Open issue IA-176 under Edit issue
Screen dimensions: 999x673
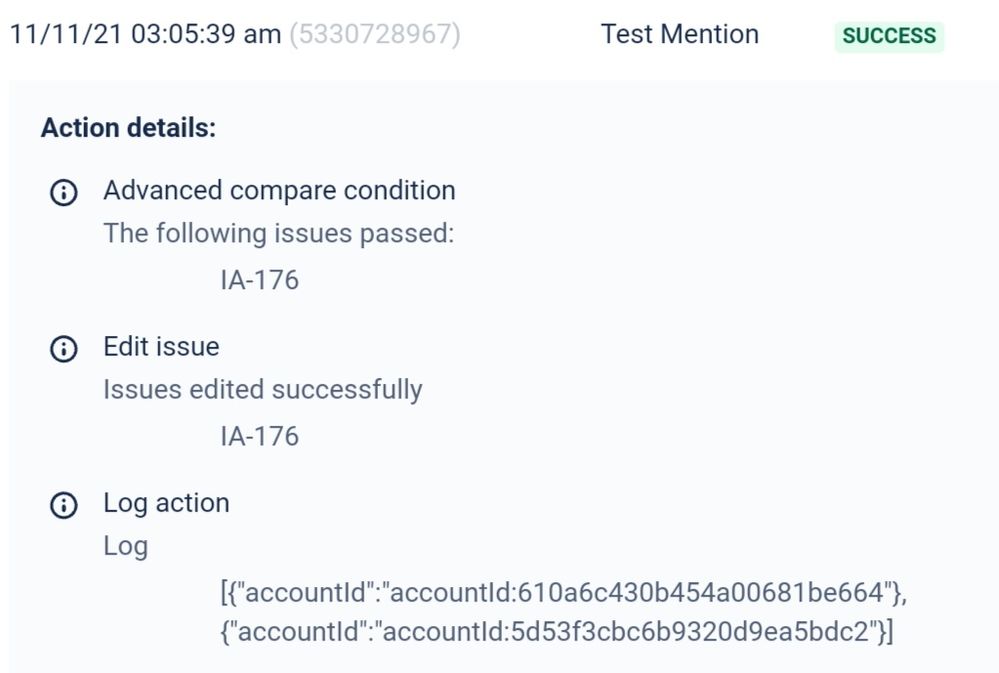pyautogui.click(x=259, y=437)
